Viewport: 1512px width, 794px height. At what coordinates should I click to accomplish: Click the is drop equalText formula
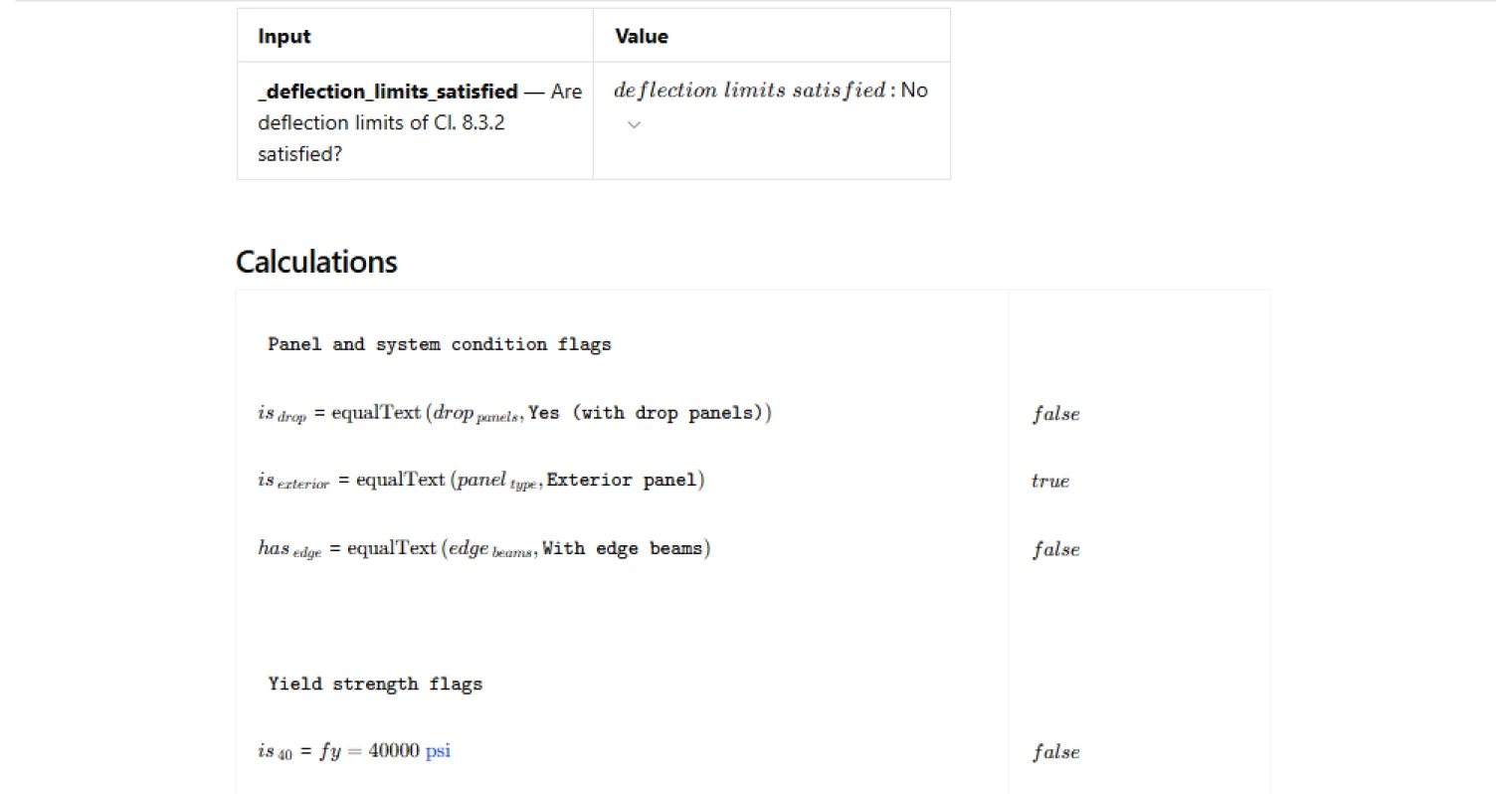pos(514,413)
